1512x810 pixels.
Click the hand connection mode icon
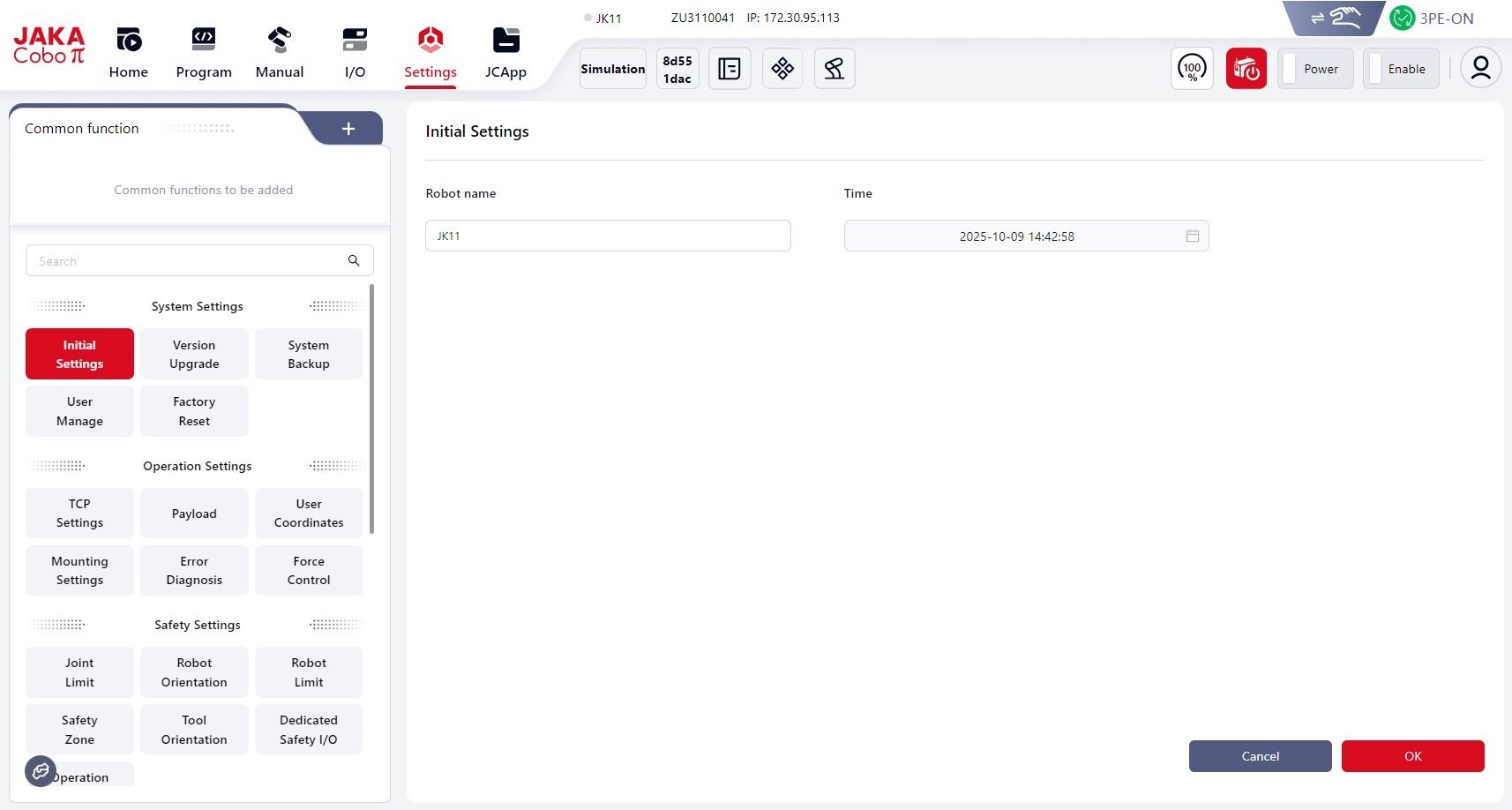tap(1336, 18)
